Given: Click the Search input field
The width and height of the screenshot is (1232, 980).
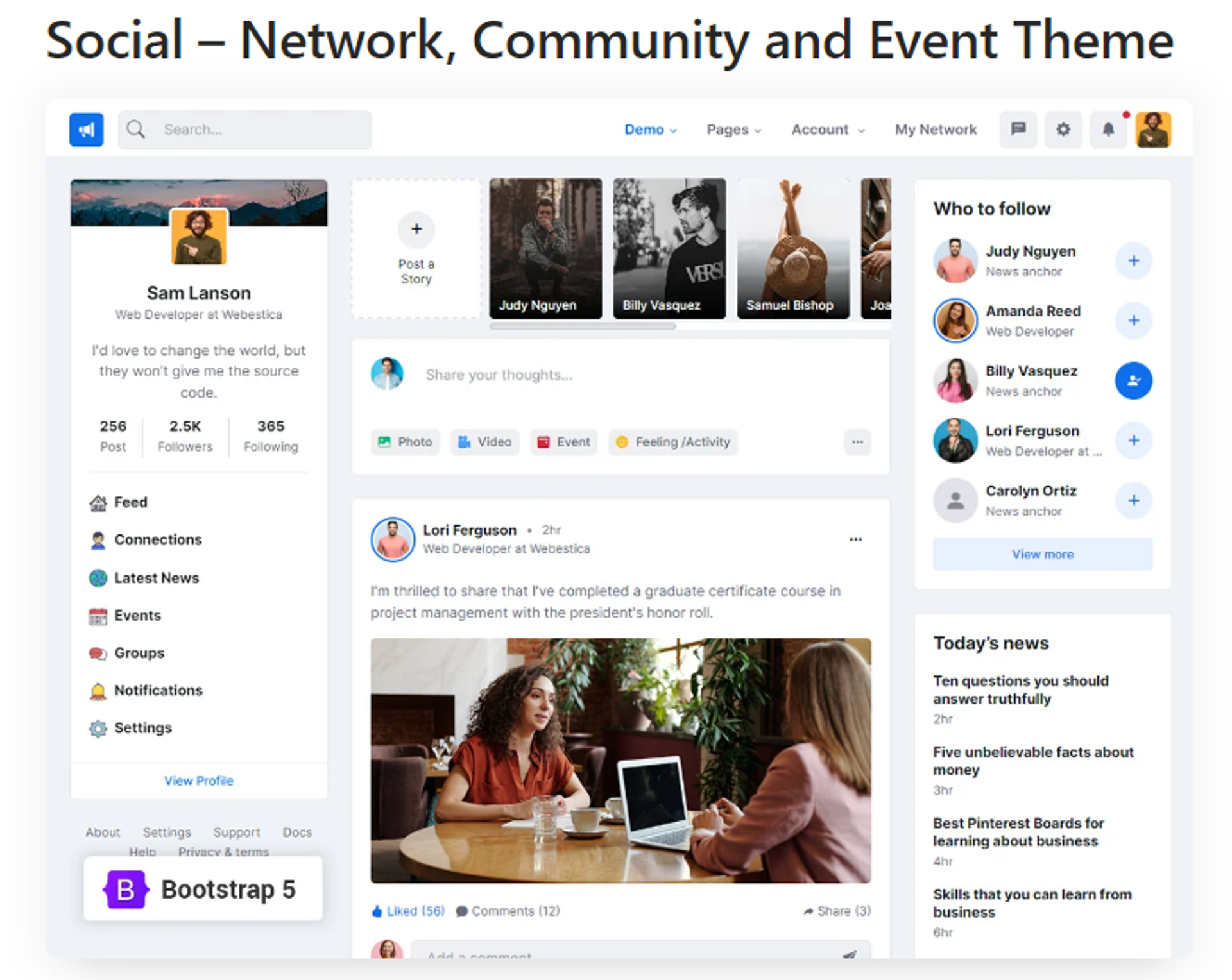Looking at the screenshot, I should tap(244, 130).
